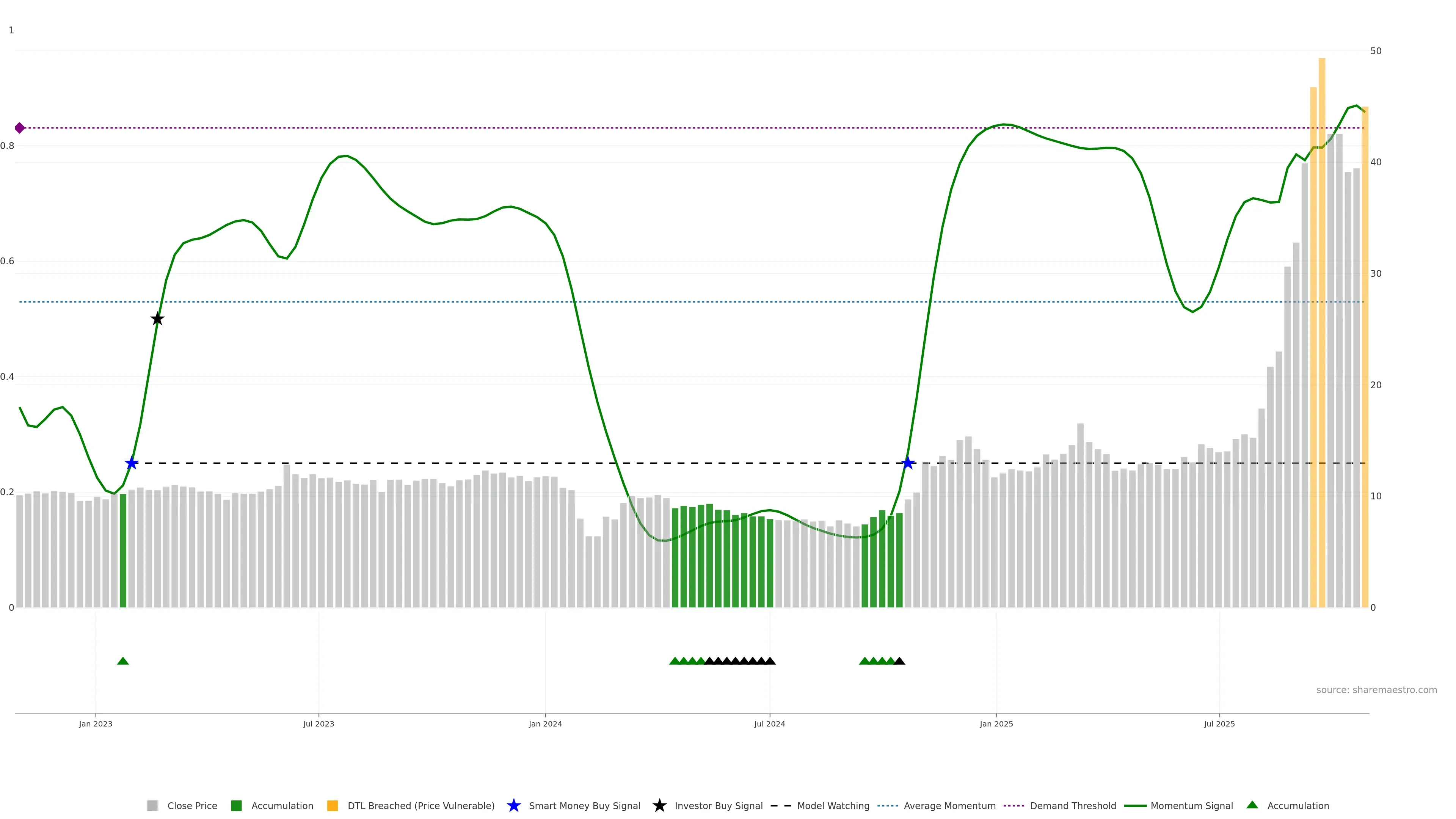
Task: Click the green Accumulation triangle legend icon
Action: coord(1252,805)
